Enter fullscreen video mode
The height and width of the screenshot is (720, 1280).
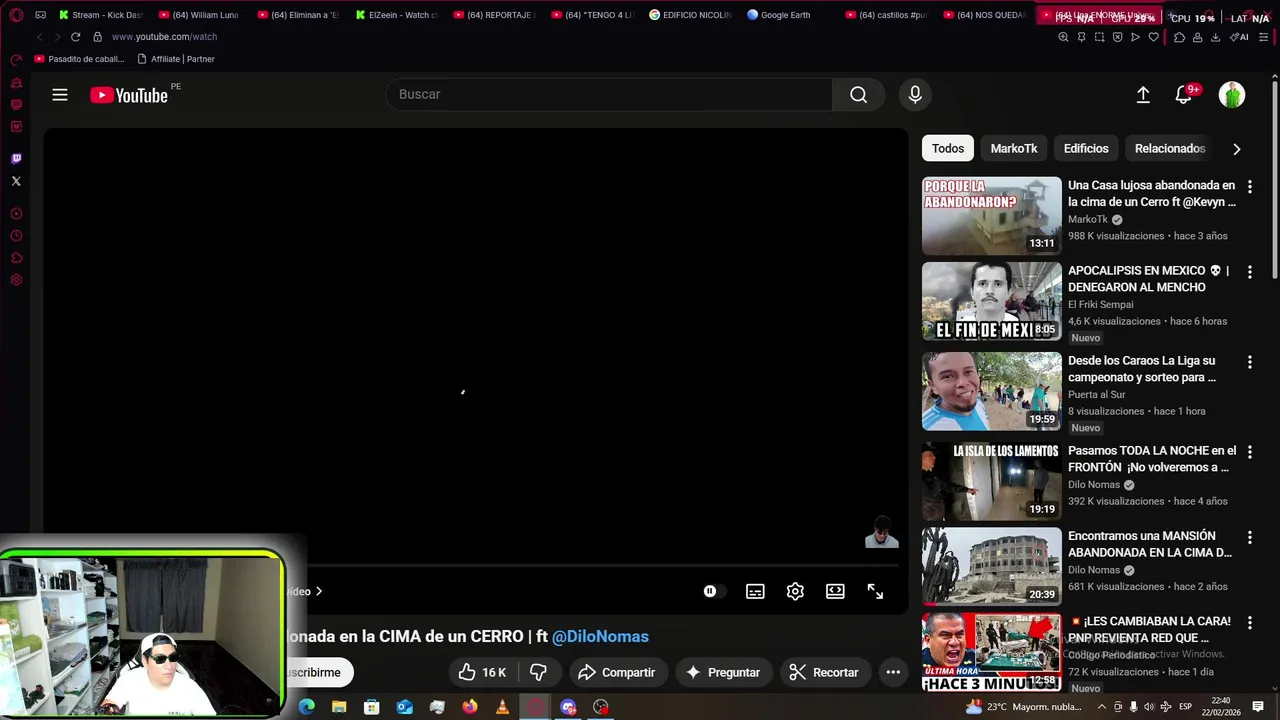click(x=875, y=591)
